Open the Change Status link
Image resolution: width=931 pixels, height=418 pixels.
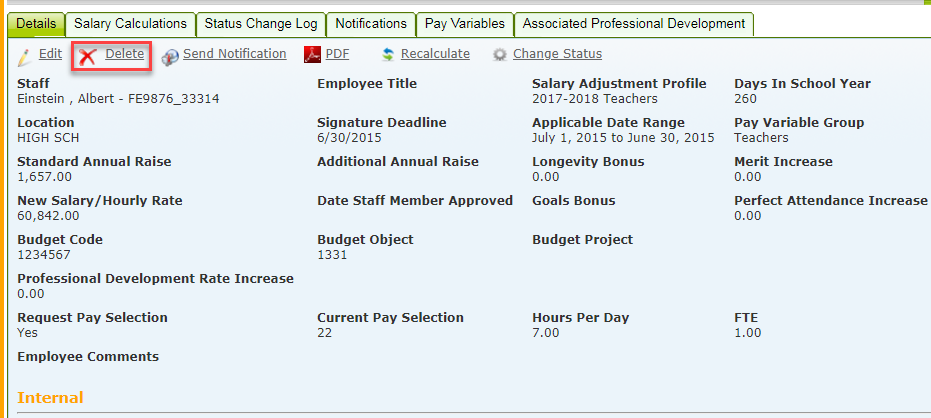click(558, 54)
